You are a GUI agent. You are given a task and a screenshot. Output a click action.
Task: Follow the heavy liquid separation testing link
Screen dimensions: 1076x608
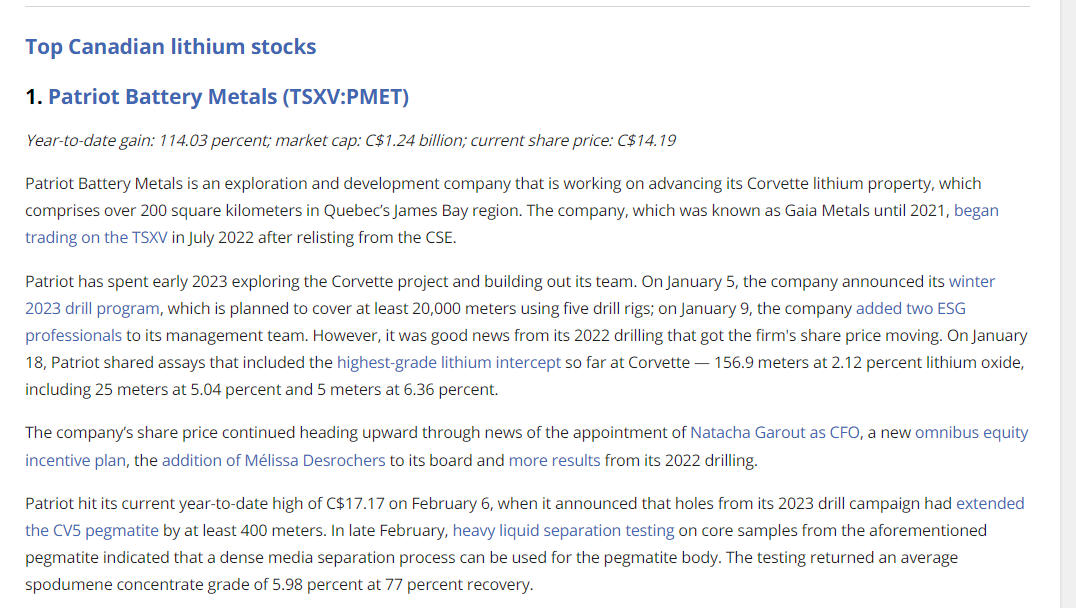click(563, 530)
